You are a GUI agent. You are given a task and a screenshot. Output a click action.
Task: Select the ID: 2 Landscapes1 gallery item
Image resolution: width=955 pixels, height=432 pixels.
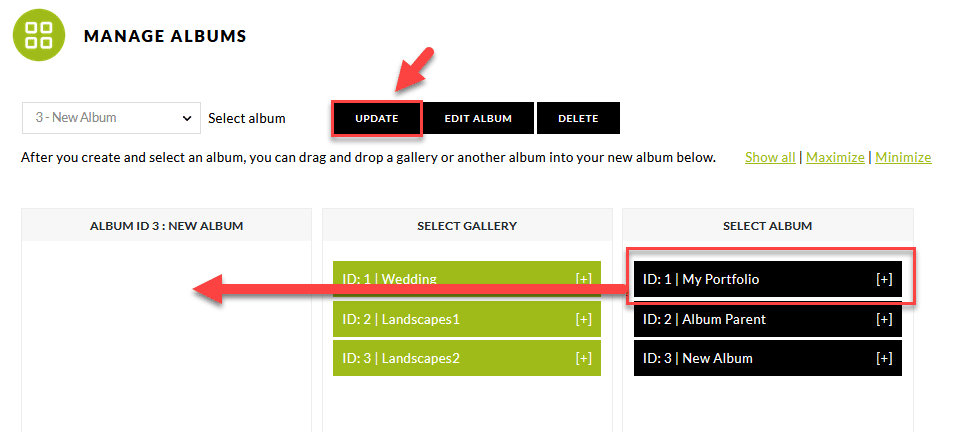[x=467, y=319]
